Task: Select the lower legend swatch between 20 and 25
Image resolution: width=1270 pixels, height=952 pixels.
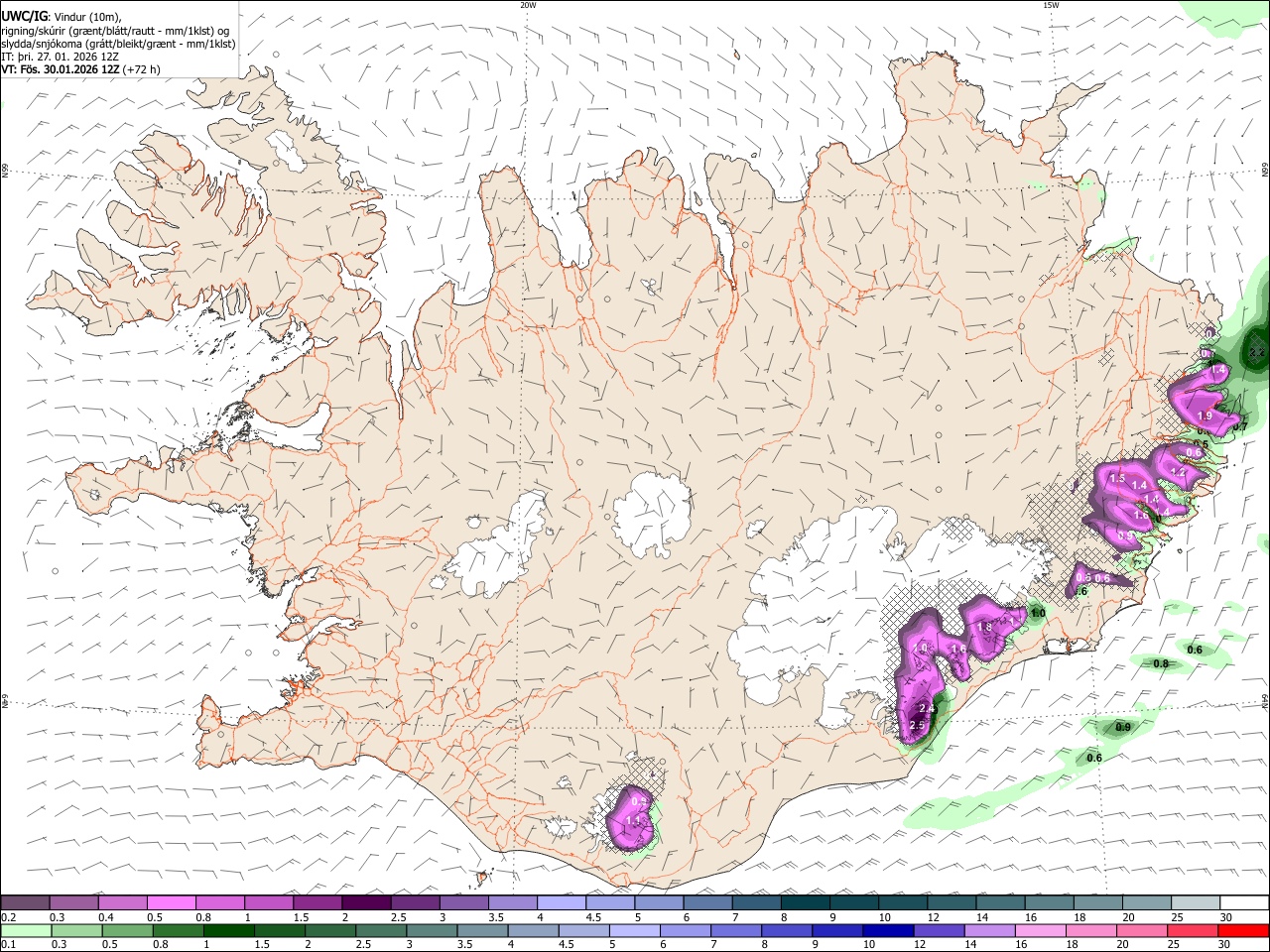Action: click(1141, 930)
